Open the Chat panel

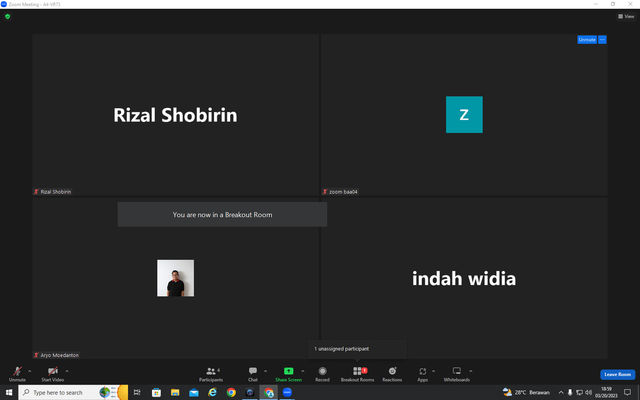point(253,374)
